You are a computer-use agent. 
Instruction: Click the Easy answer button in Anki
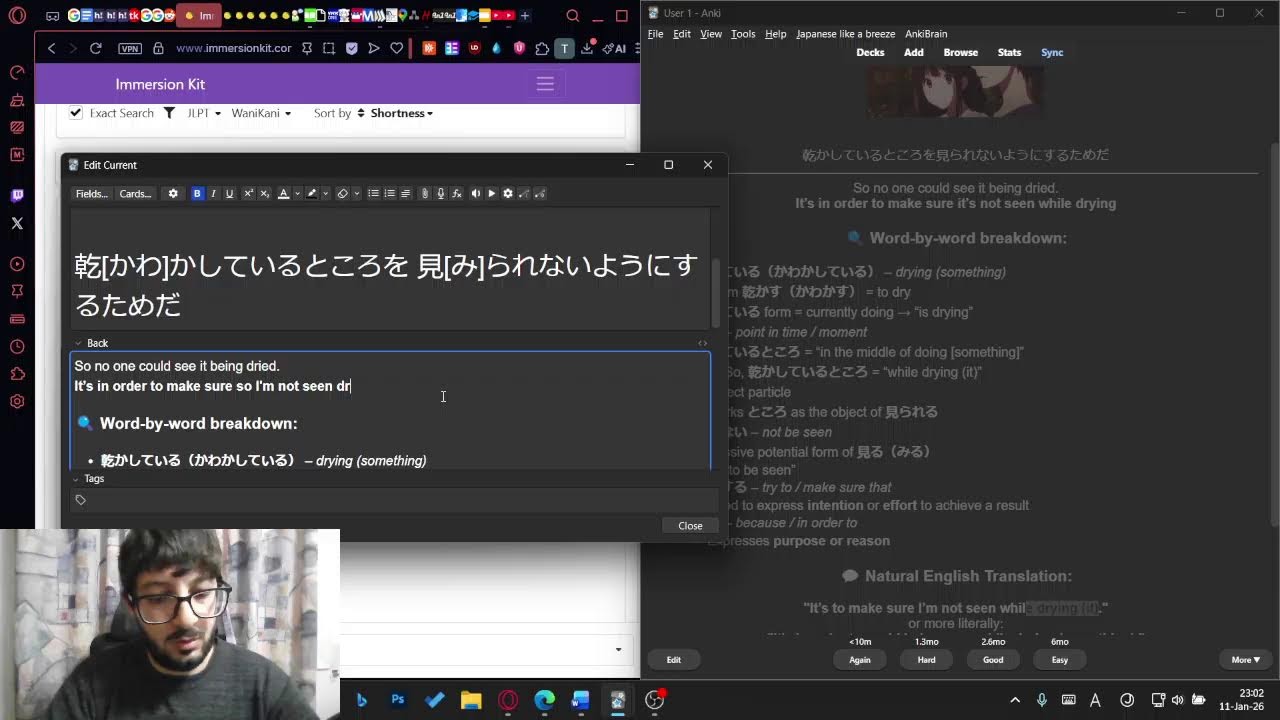[x=1060, y=660]
